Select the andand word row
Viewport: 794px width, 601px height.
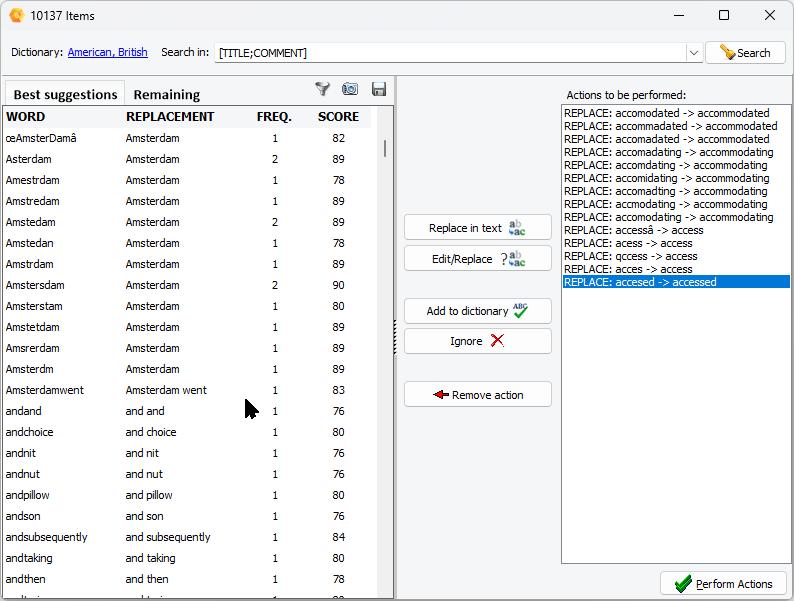tap(187, 411)
